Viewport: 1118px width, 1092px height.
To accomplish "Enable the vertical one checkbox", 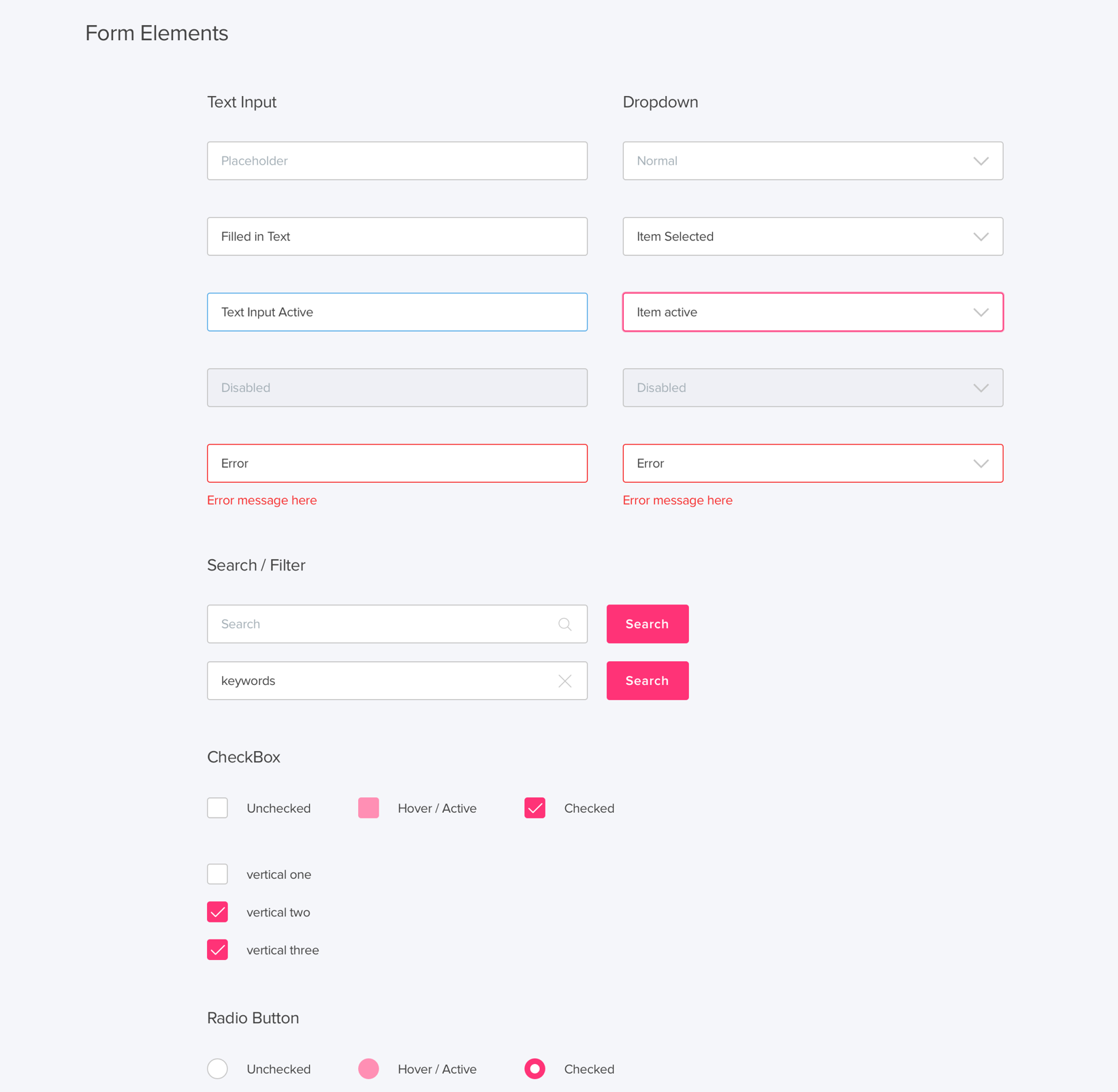I will (217, 874).
